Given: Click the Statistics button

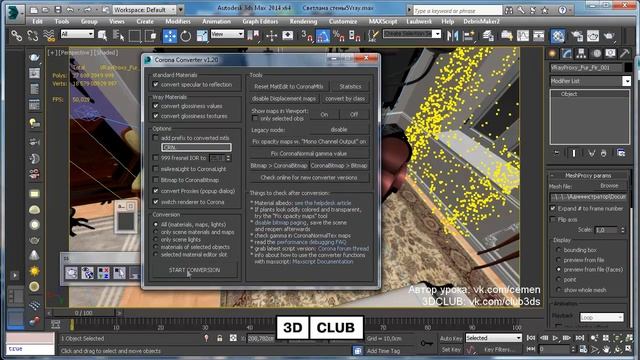Looking at the screenshot, I should tap(350, 87).
